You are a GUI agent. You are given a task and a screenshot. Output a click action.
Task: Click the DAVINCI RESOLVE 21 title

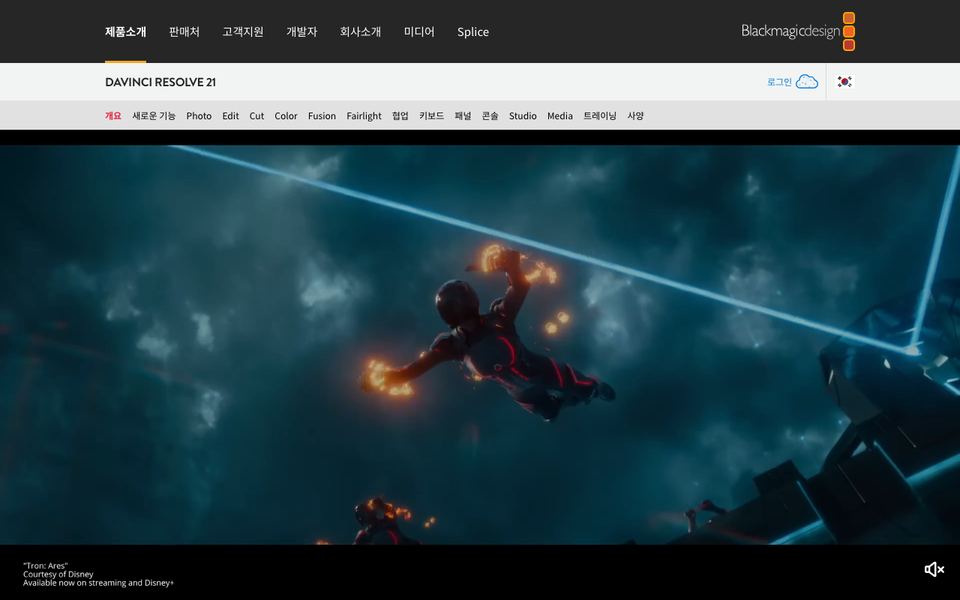coord(160,82)
